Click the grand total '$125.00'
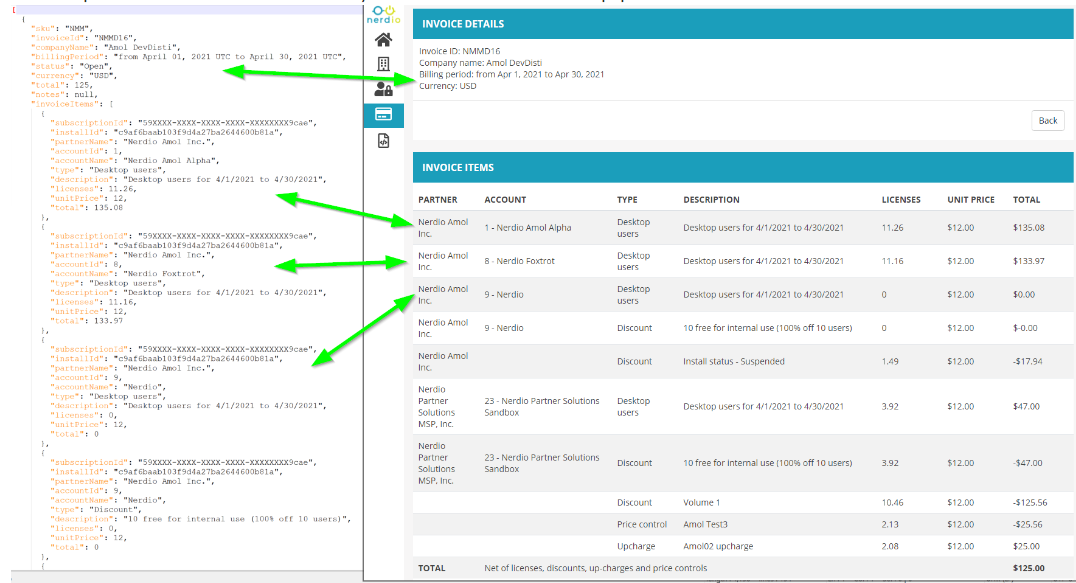The width and height of the screenshot is (1076, 583). pyautogui.click(x=1029, y=568)
